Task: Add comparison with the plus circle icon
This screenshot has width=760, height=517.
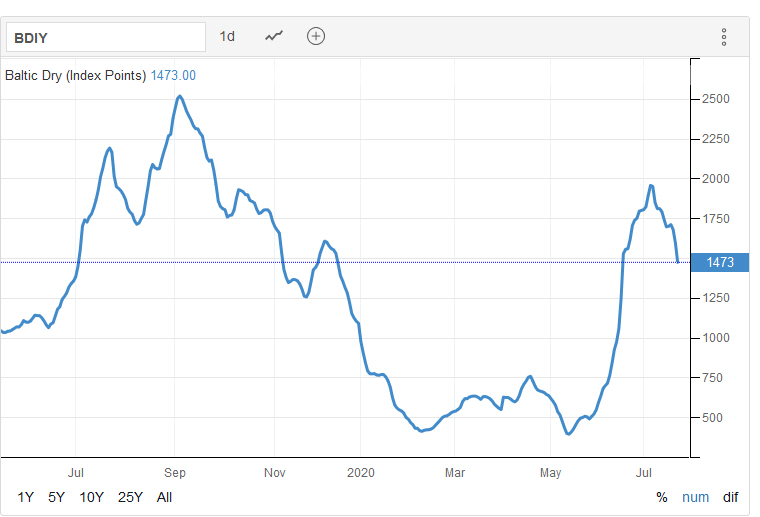Action: (x=316, y=36)
